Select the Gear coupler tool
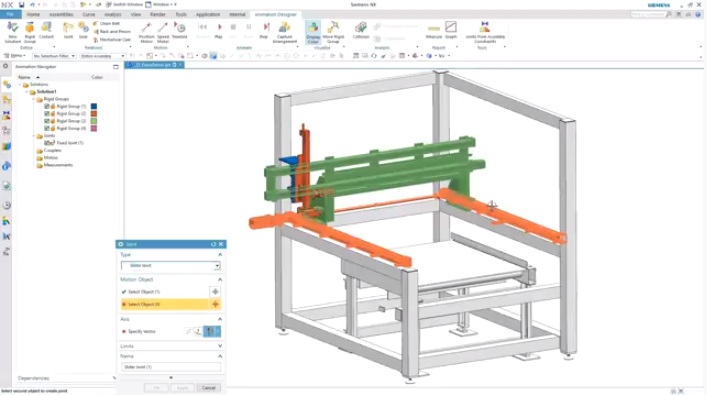The width and height of the screenshot is (707, 395). tap(83, 30)
